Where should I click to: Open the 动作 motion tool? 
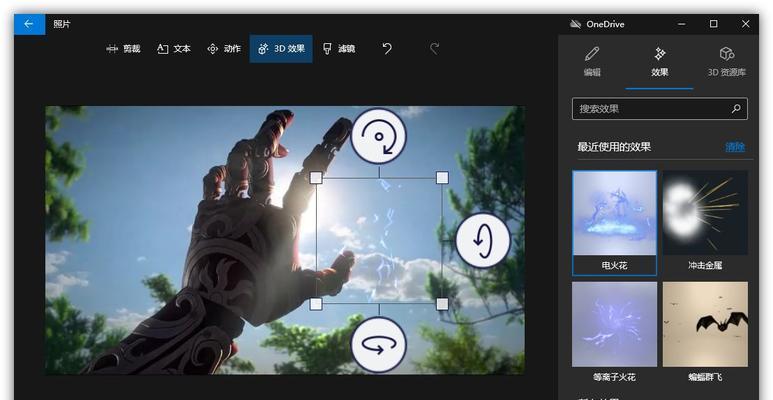point(223,49)
